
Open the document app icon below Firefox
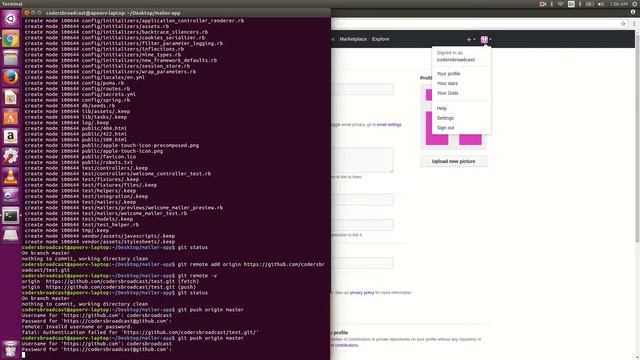[11, 97]
